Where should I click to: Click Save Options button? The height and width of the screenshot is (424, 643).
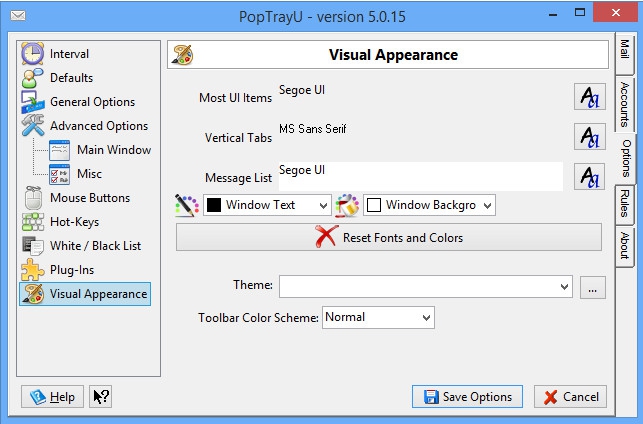pyautogui.click(x=467, y=397)
